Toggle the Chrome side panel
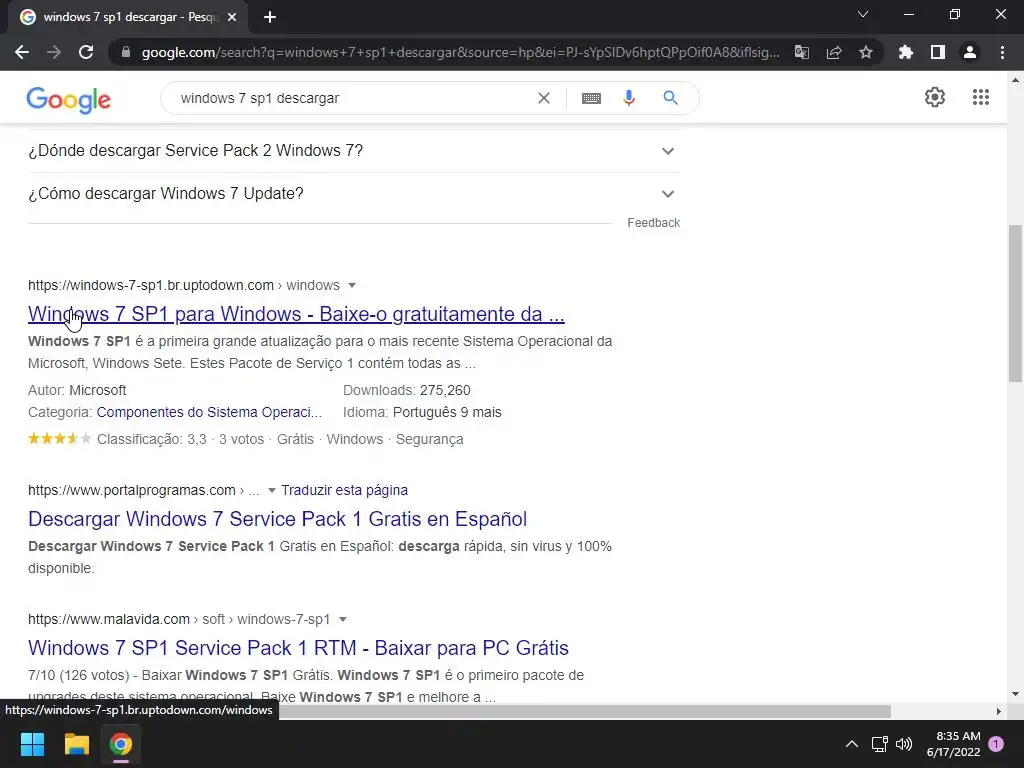This screenshot has height=768, width=1024. click(938, 52)
